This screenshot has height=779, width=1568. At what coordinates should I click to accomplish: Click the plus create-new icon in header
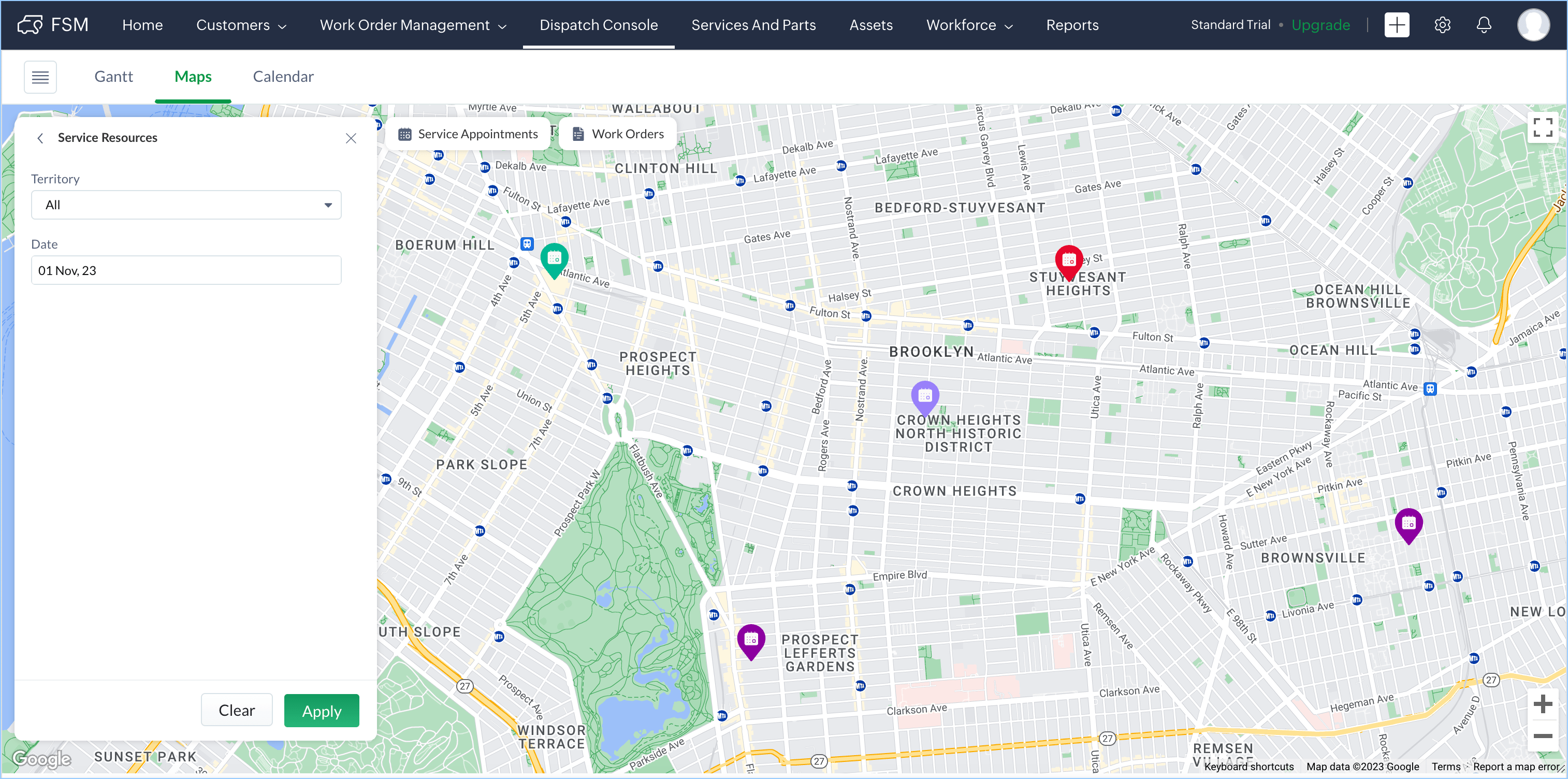(x=1397, y=25)
